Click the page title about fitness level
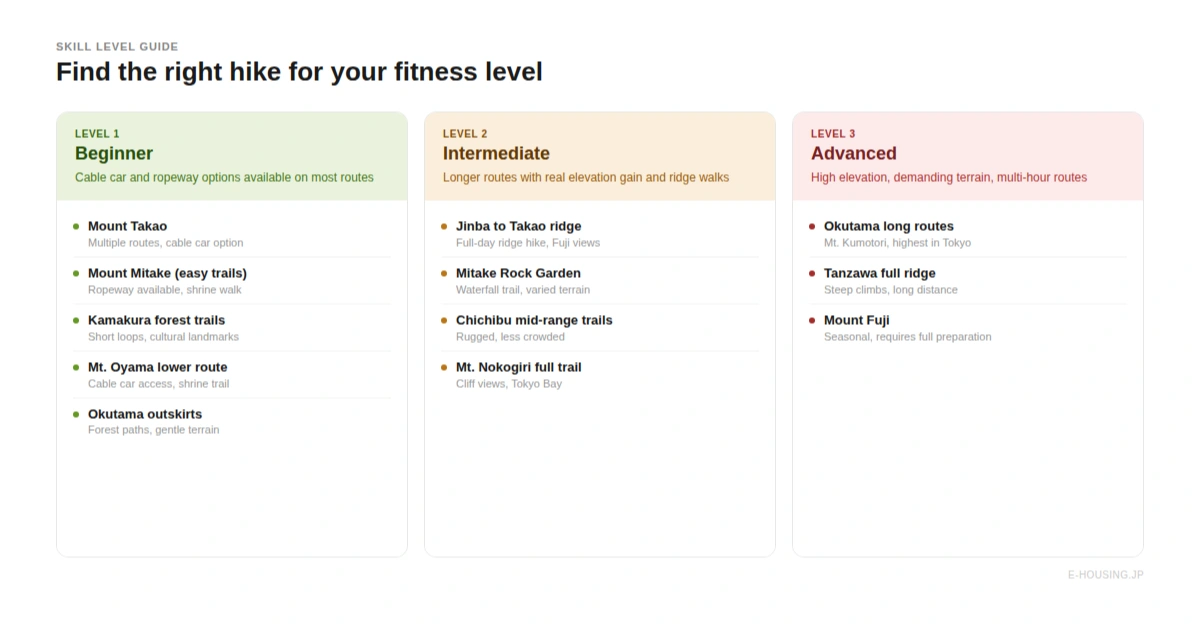The image size is (1200, 630). [x=299, y=72]
